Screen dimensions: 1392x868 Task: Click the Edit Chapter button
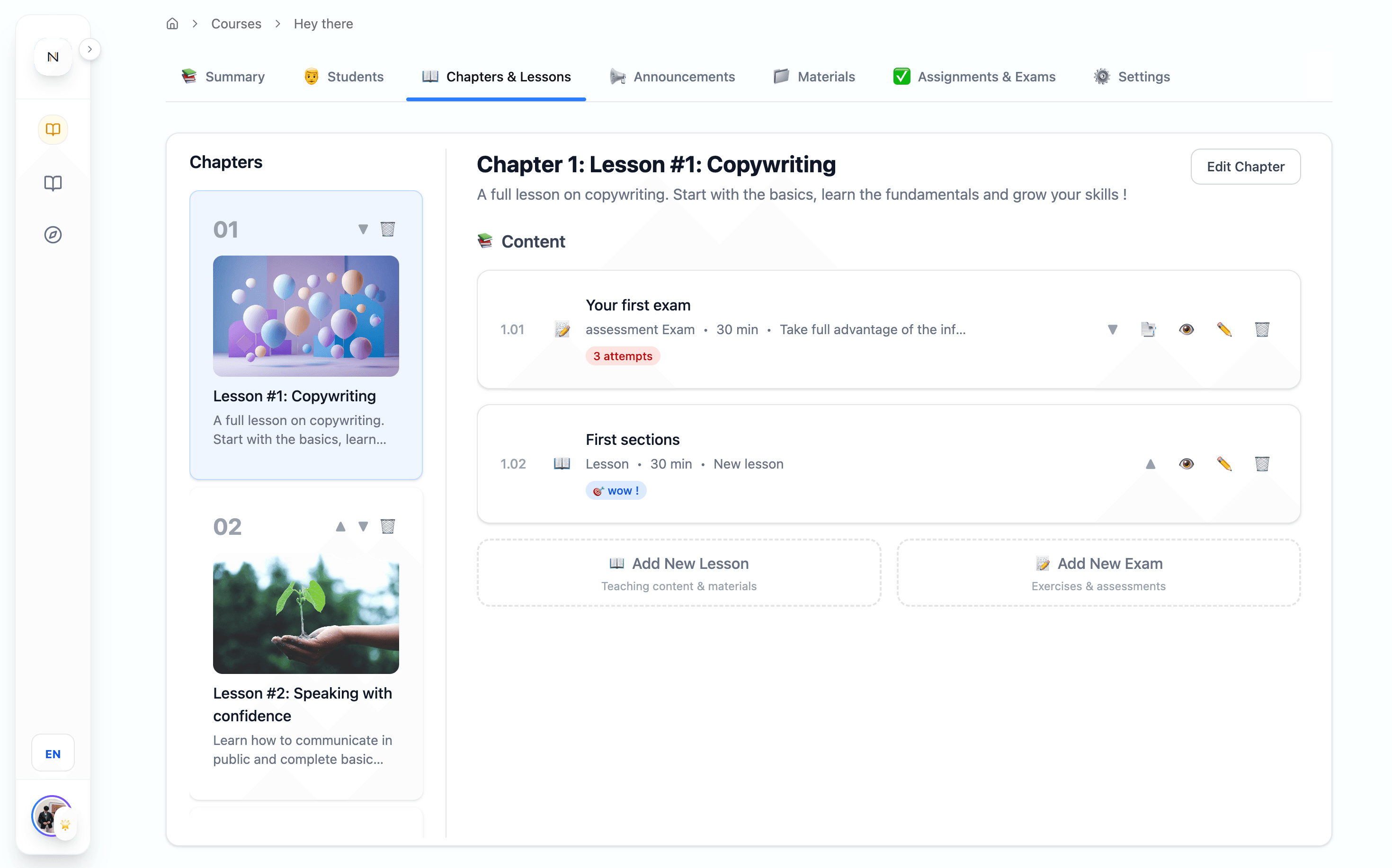[x=1245, y=167]
